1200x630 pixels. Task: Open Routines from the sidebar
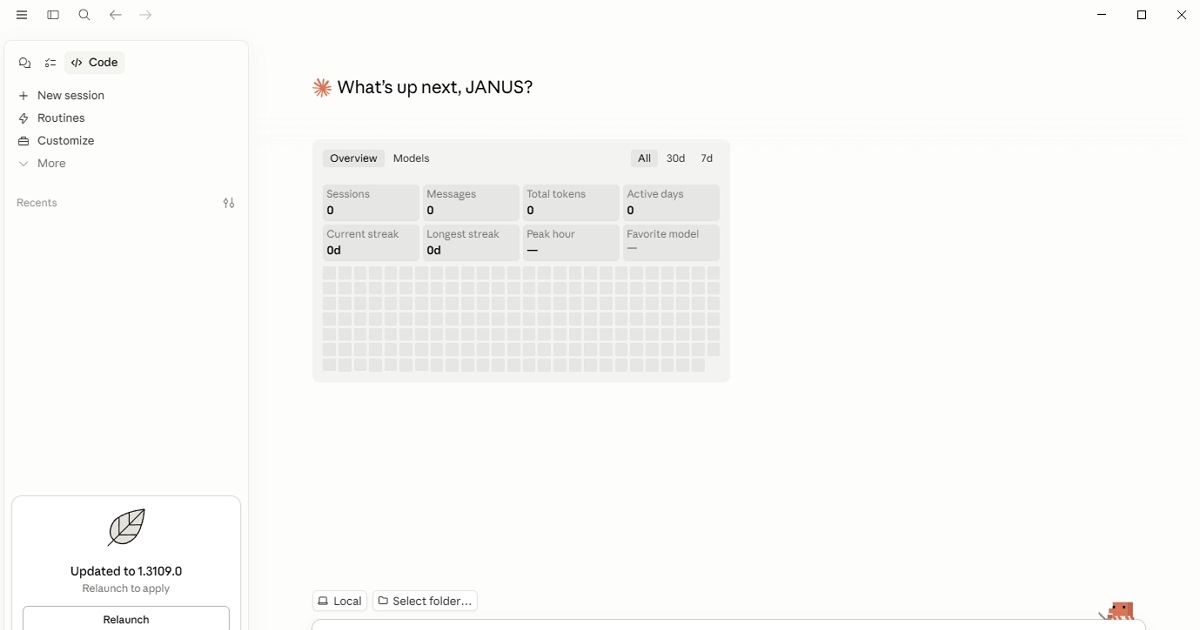(60, 118)
